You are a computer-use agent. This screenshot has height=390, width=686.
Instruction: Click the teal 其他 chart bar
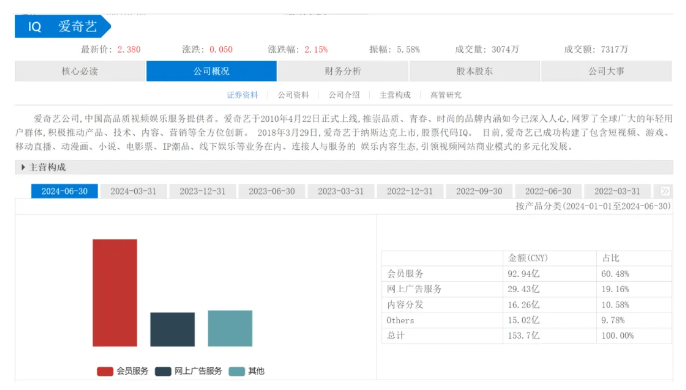(230, 328)
